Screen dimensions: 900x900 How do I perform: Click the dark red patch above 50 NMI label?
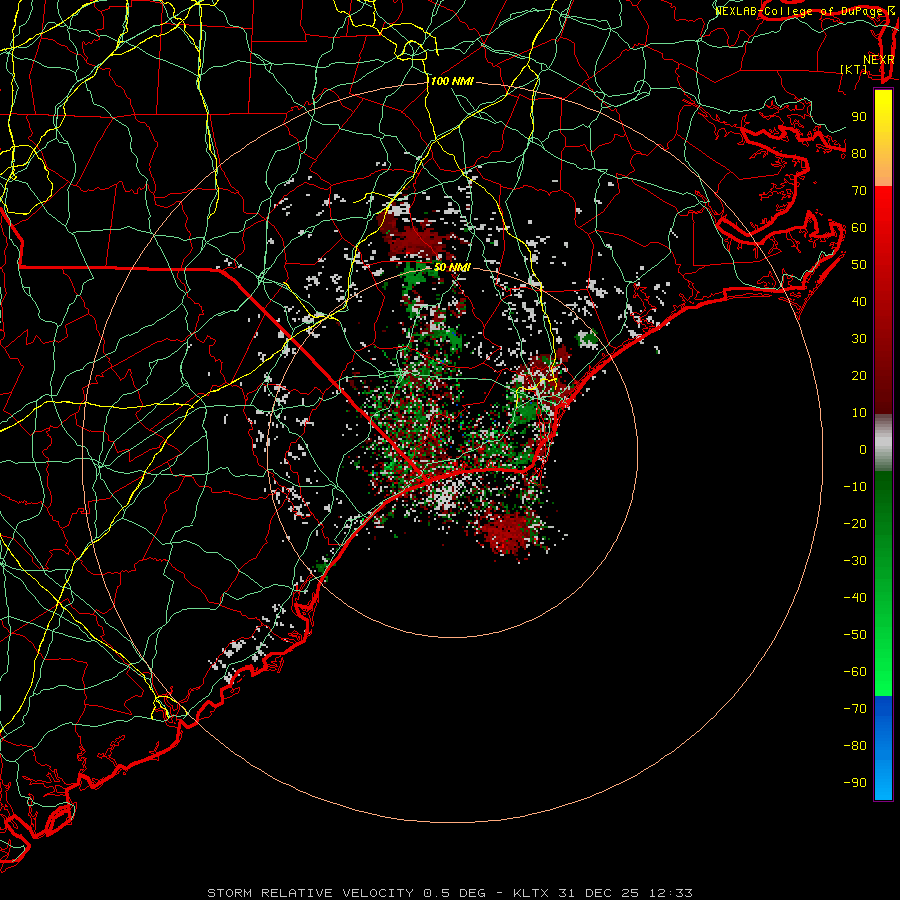pyautogui.click(x=416, y=238)
